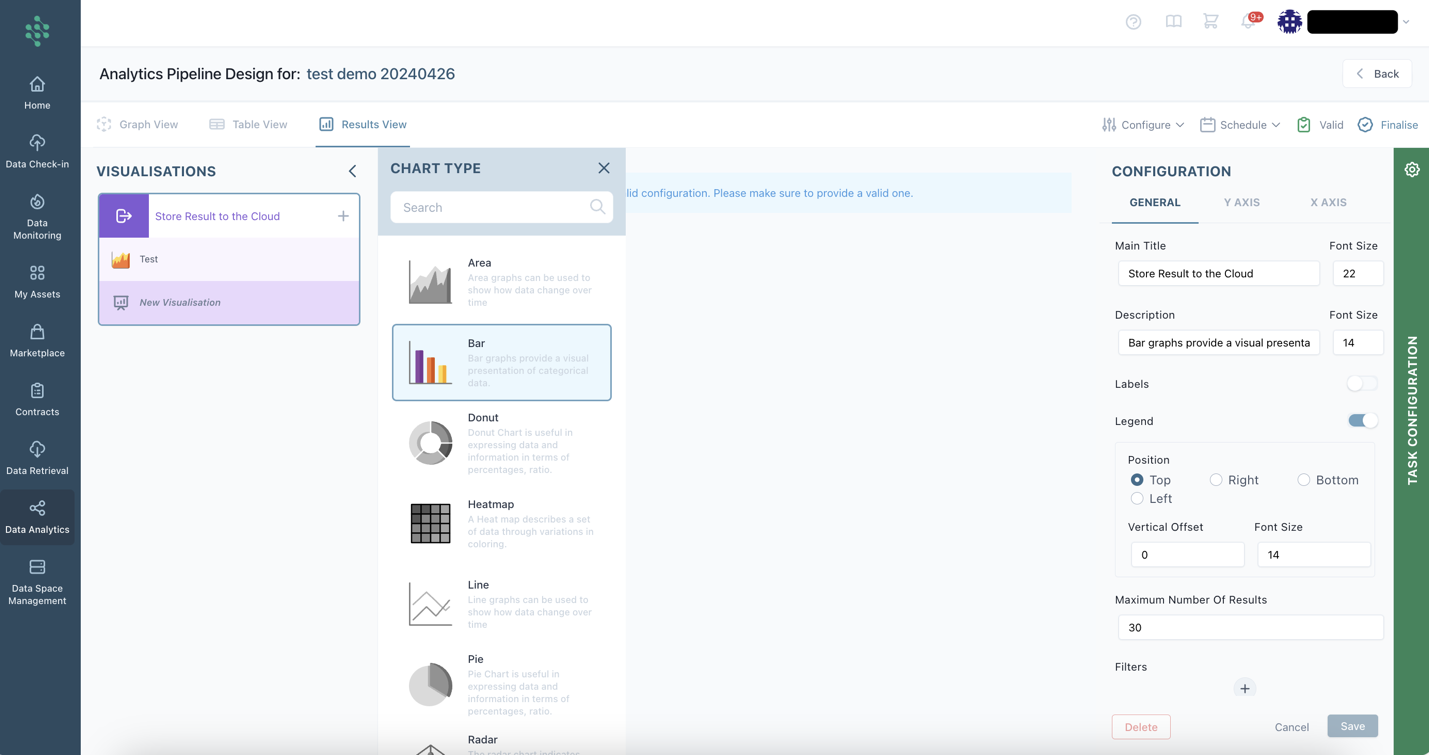Click the Delete button
This screenshot has width=1429, height=755.
1140,727
